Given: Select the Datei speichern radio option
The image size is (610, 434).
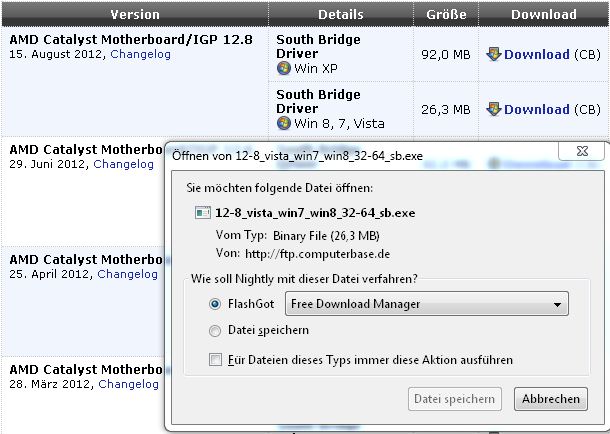Looking at the screenshot, I should 215,331.
